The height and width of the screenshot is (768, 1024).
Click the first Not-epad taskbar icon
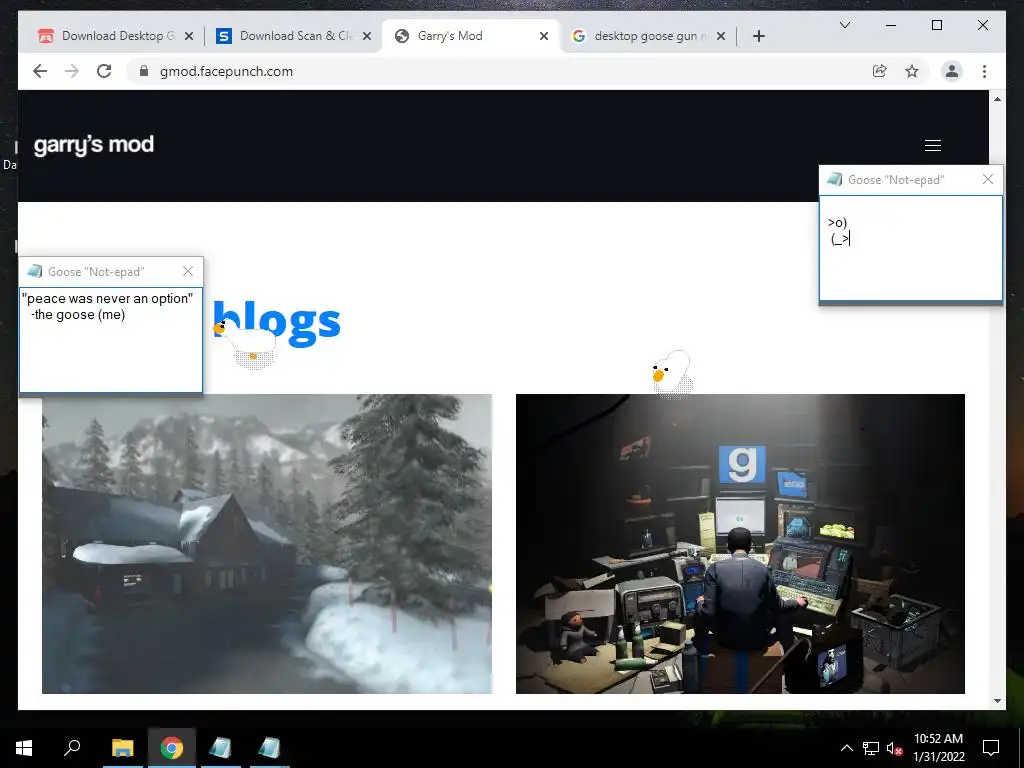pos(221,748)
